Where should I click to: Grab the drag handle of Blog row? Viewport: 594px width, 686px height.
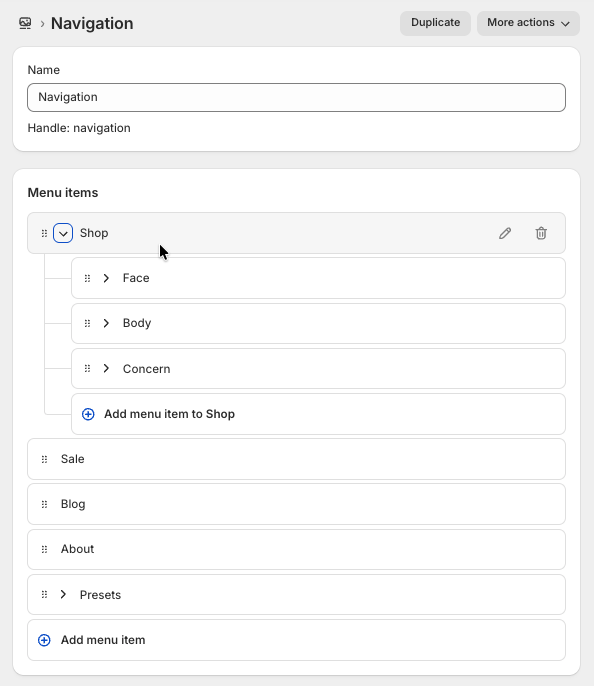[44, 504]
